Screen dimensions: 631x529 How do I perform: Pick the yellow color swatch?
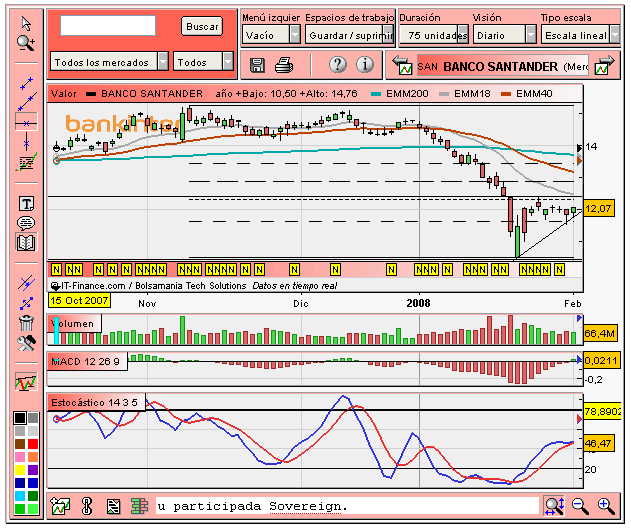(x=20, y=469)
